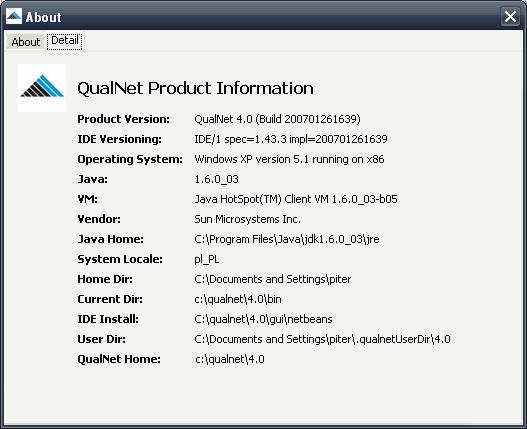Click the Home Dir path value
Viewport: 527px width, 429px height.
[x=273, y=279]
